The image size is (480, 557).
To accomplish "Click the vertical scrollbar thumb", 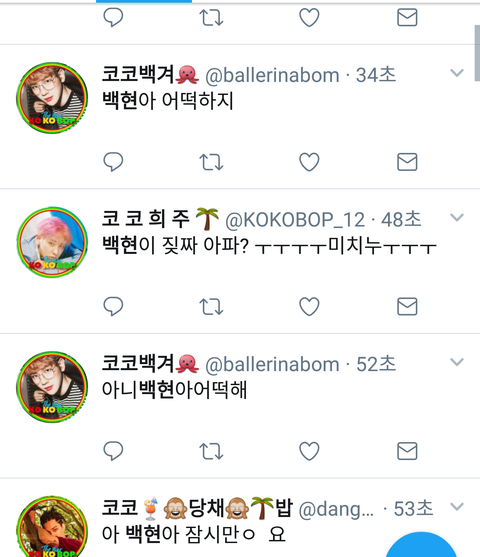I will (477, 53).
